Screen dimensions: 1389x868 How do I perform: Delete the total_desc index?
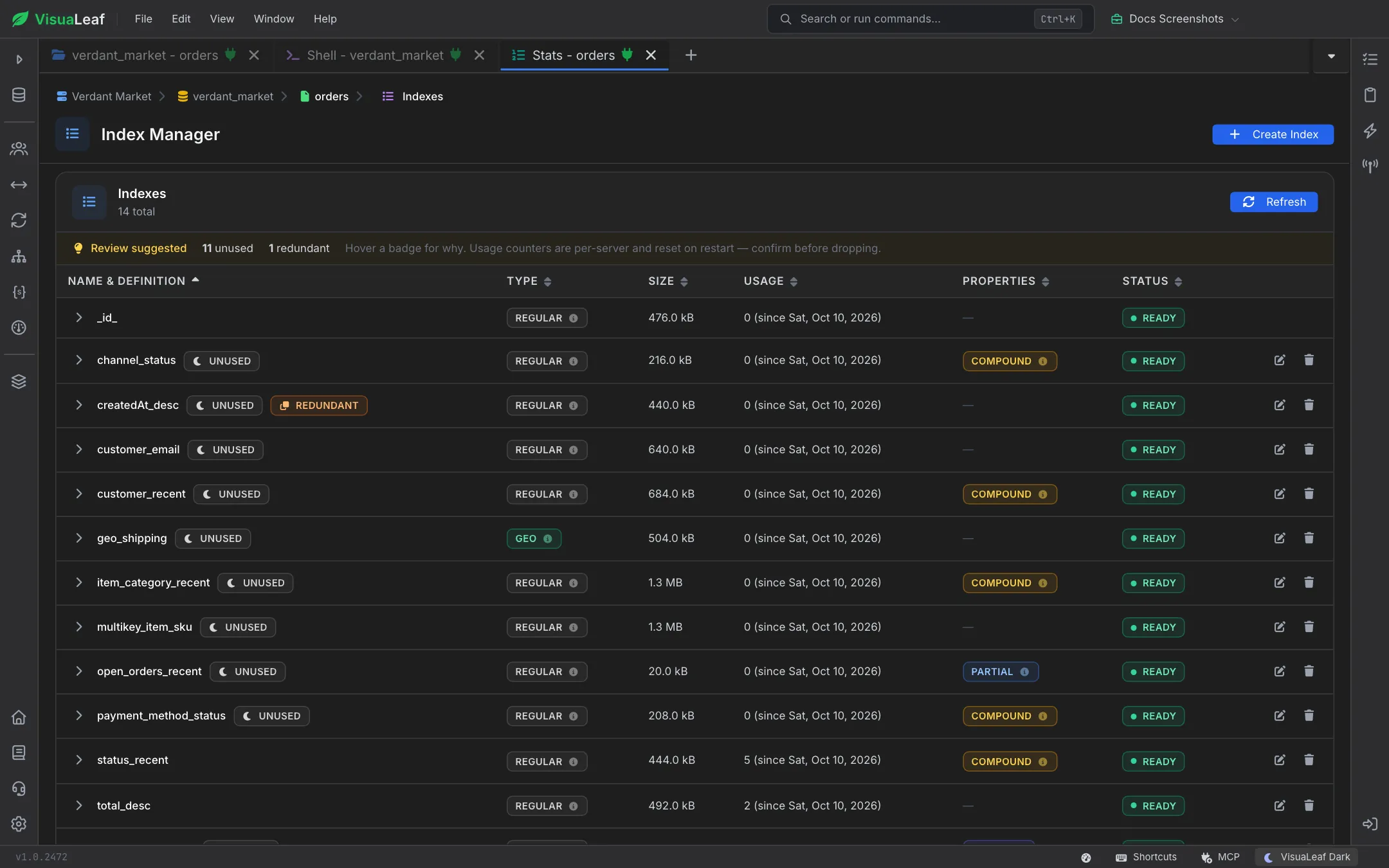coord(1309,806)
